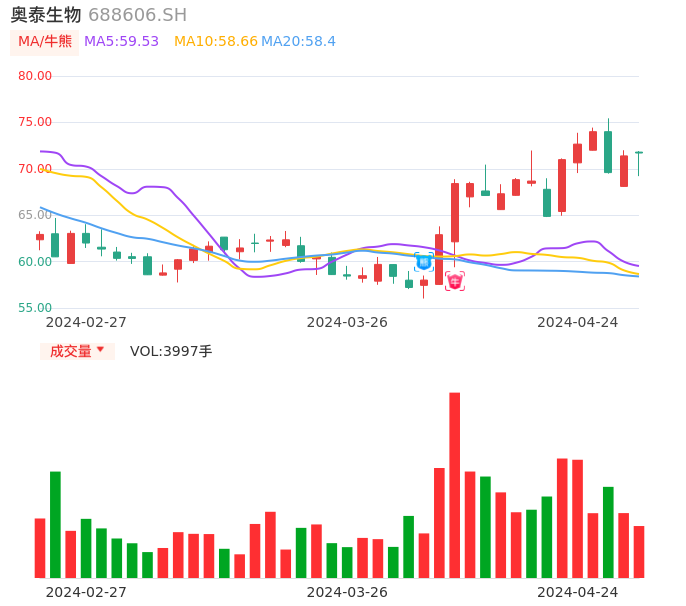The width and height of the screenshot is (686, 606).
Task: Click the 80.00 price axis label
Action: tap(35, 76)
